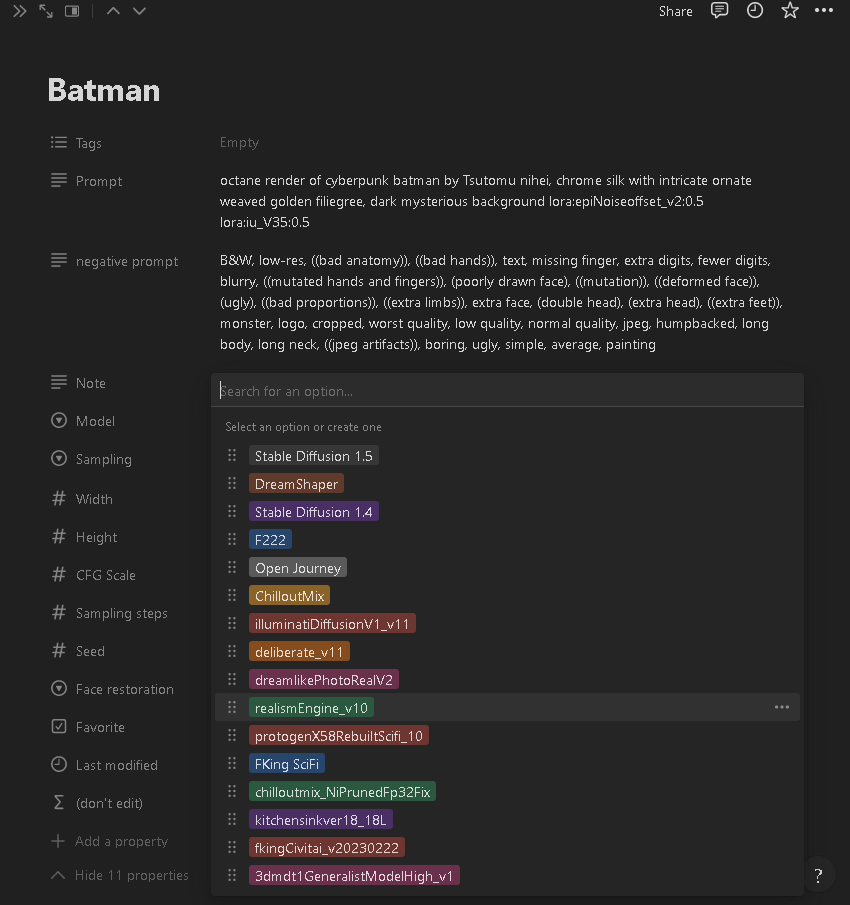This screenshot has height=905, width=850.
Task: Toggle the star to favorite this page
Action: [x=790, y=11]
